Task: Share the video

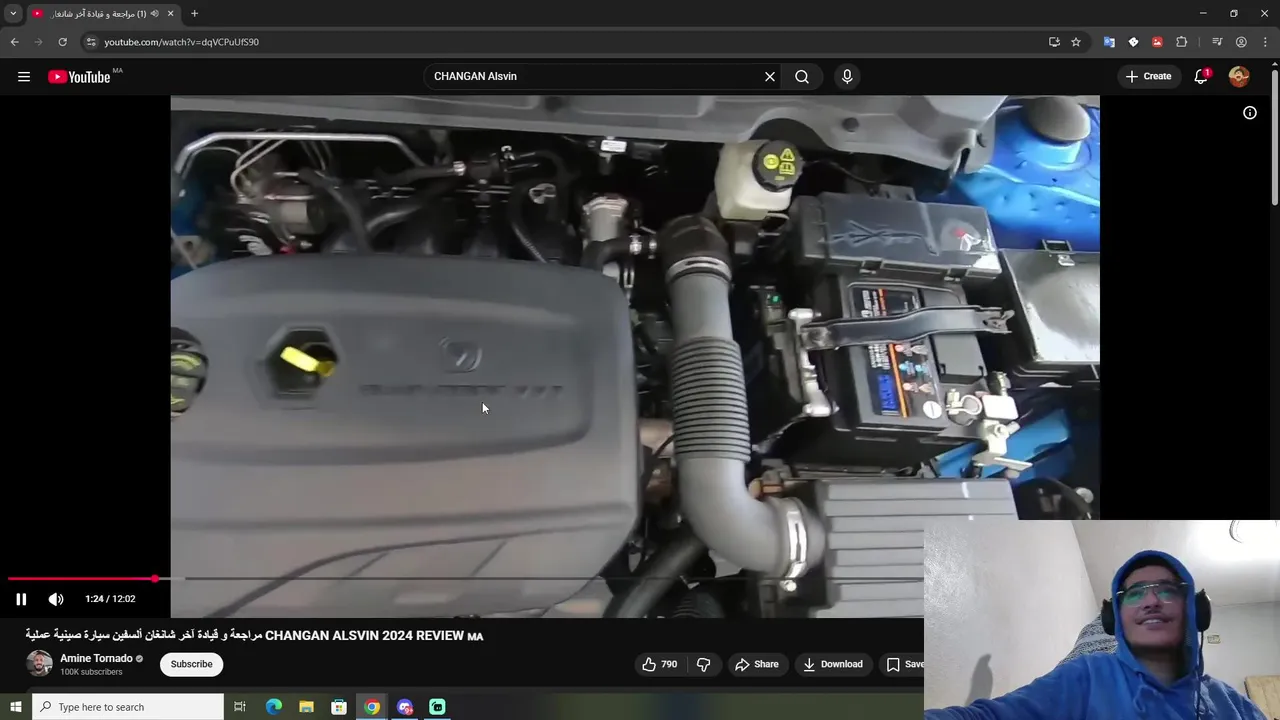Action: point(756,664)
